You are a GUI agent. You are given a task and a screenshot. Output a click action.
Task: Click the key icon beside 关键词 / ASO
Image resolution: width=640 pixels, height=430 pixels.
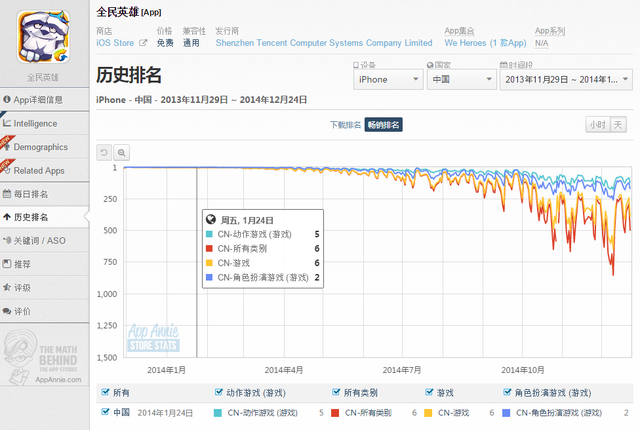coord(7,240)
